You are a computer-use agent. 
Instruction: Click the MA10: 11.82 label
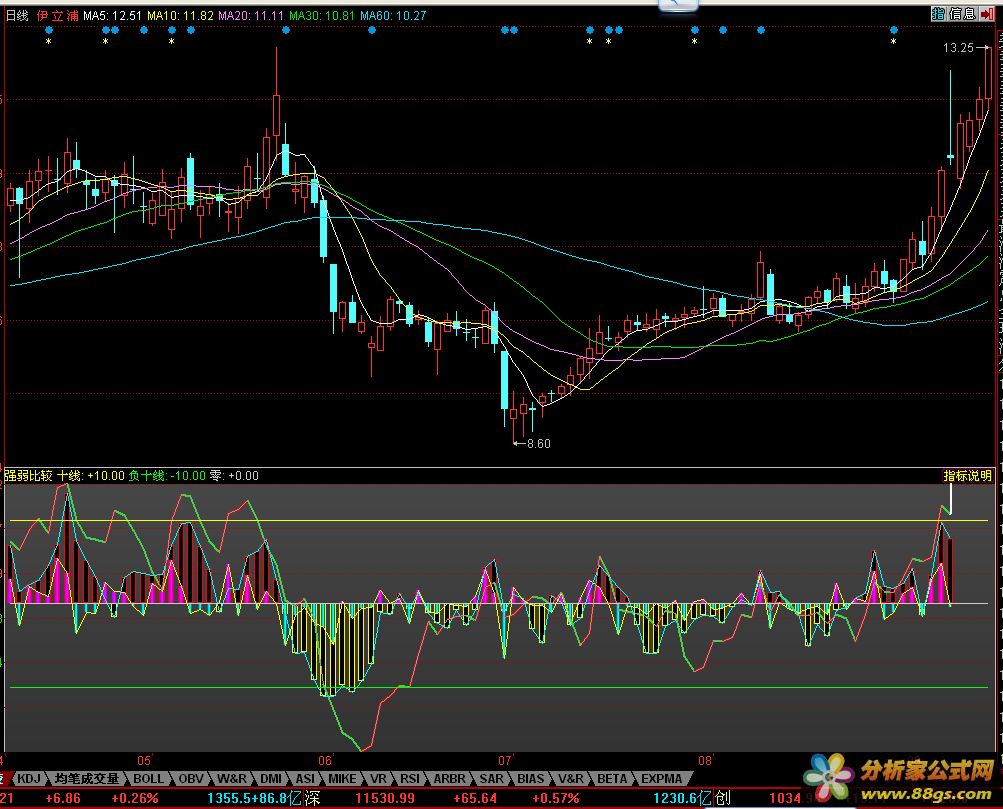tap(180, 15)
